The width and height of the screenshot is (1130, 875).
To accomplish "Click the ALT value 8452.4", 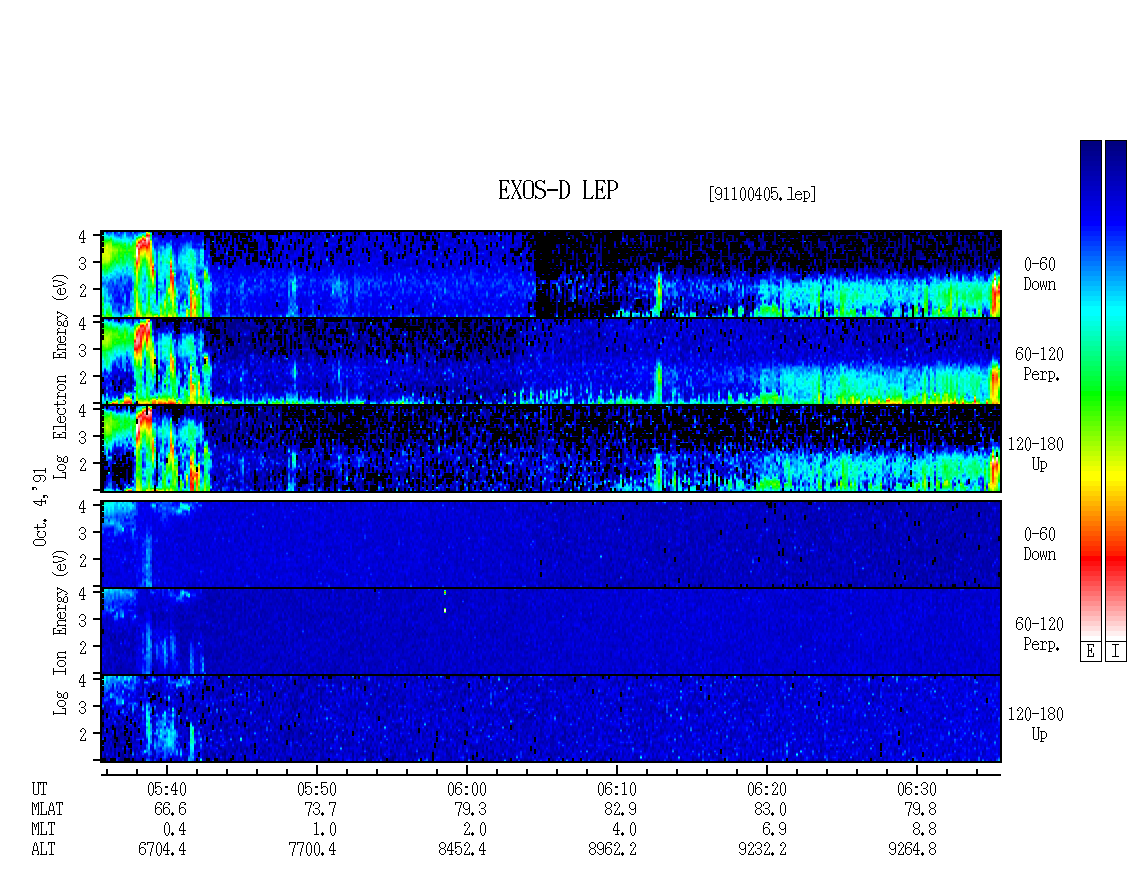I will [x=462, y=850].
